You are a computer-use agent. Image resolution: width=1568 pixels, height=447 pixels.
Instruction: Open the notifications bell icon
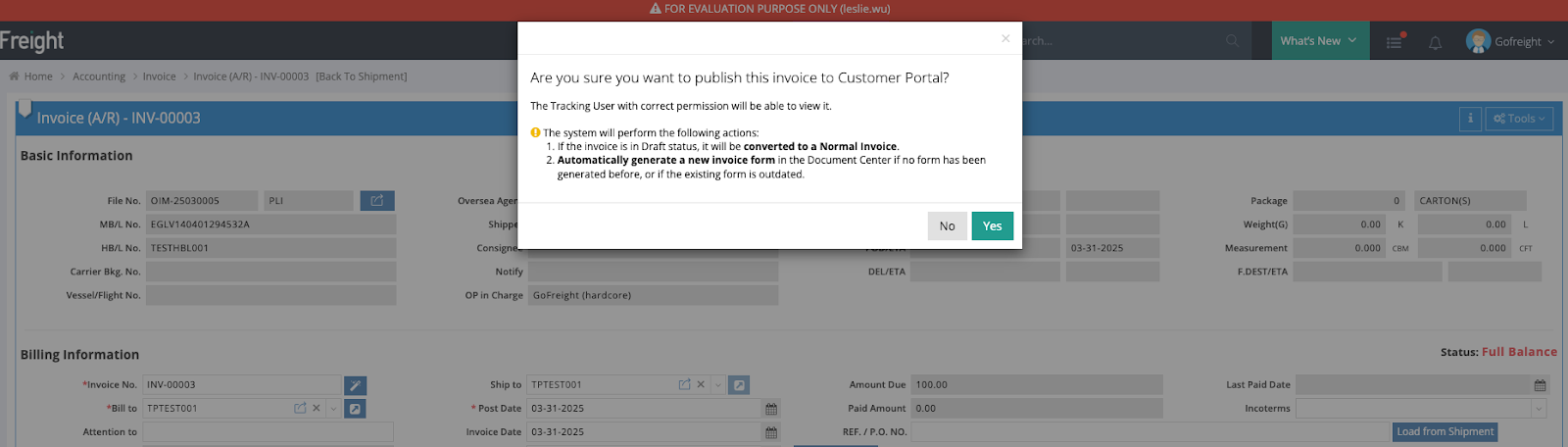[1435, 42]
